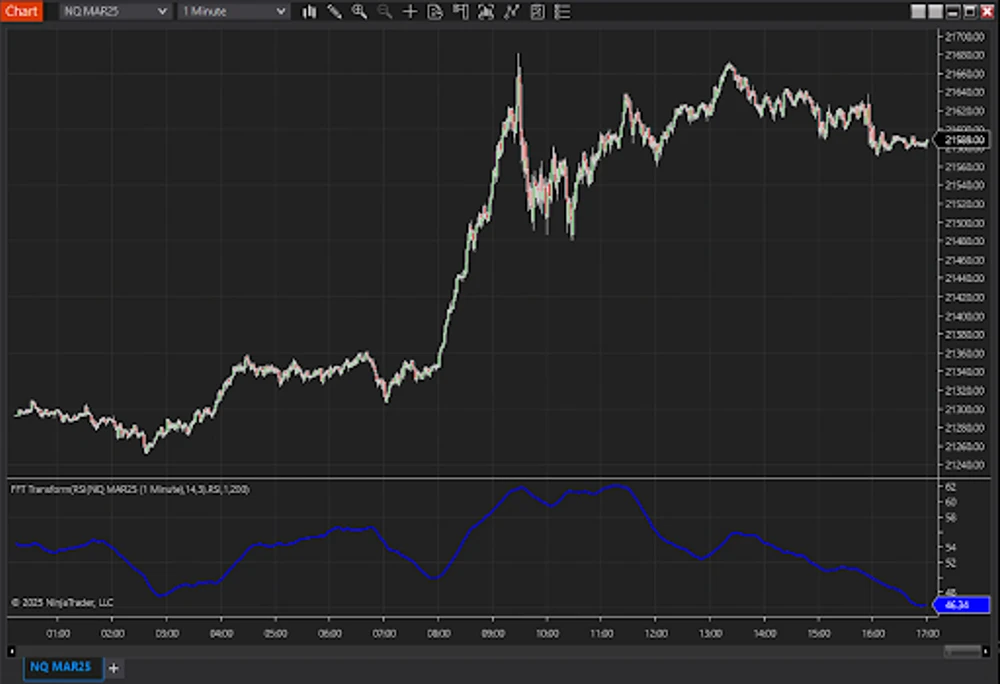Screen dimensions: 1000x684
Task: Click the 01:00 time axis label
Action: (x=58, y=634)
